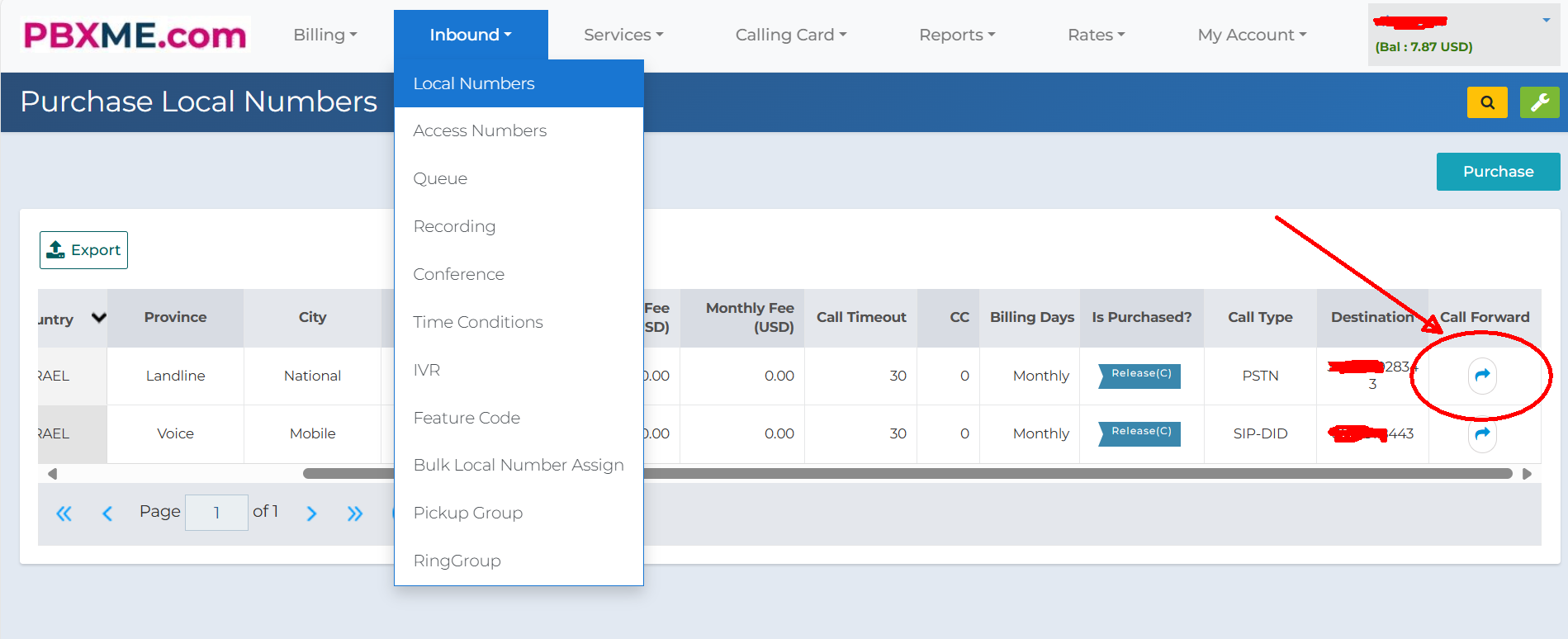Go to the last page arrow
Screen dimensions: 1568x639
pos(355,514)
